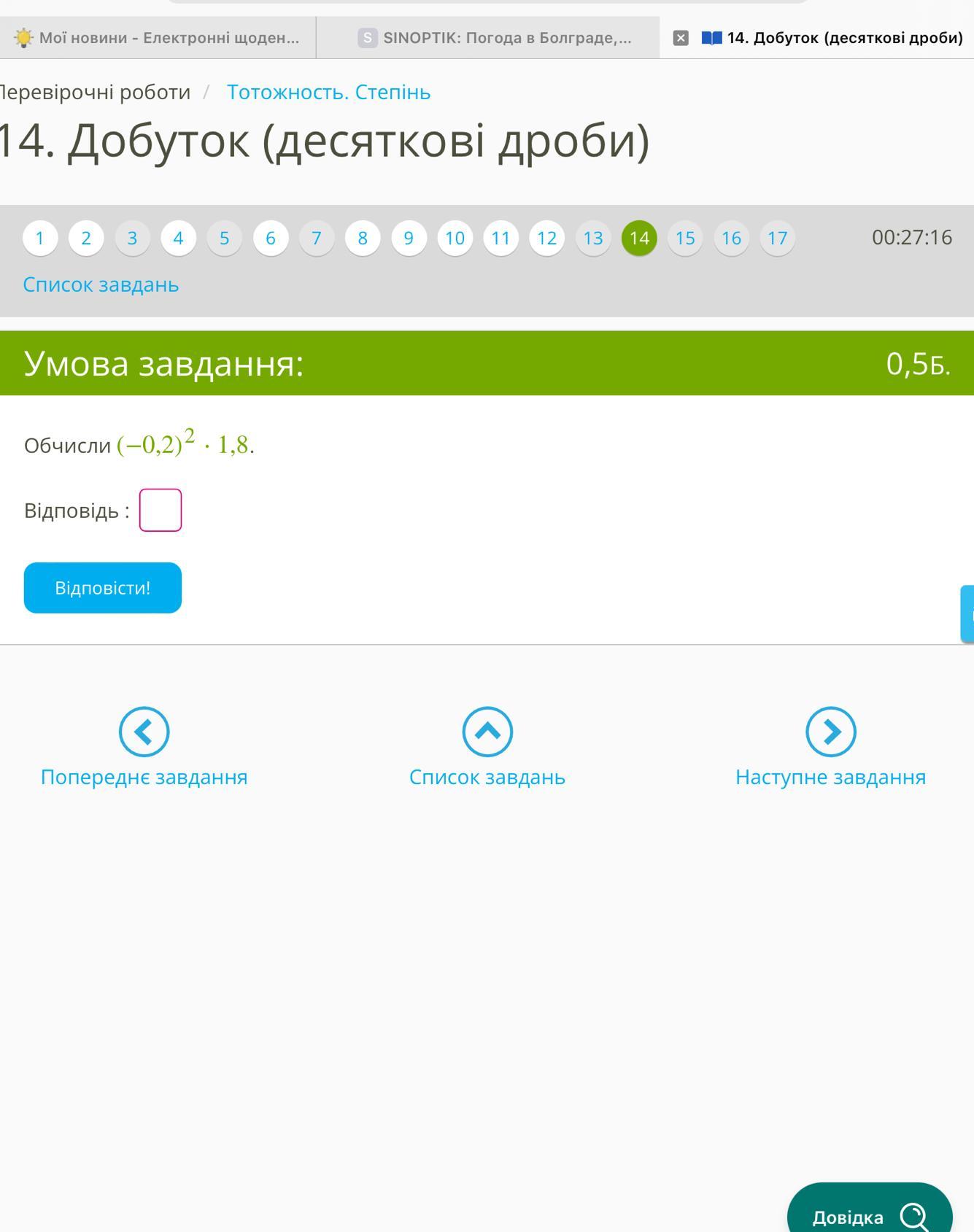
Task: Open task number 17
Action: point(777,239)
